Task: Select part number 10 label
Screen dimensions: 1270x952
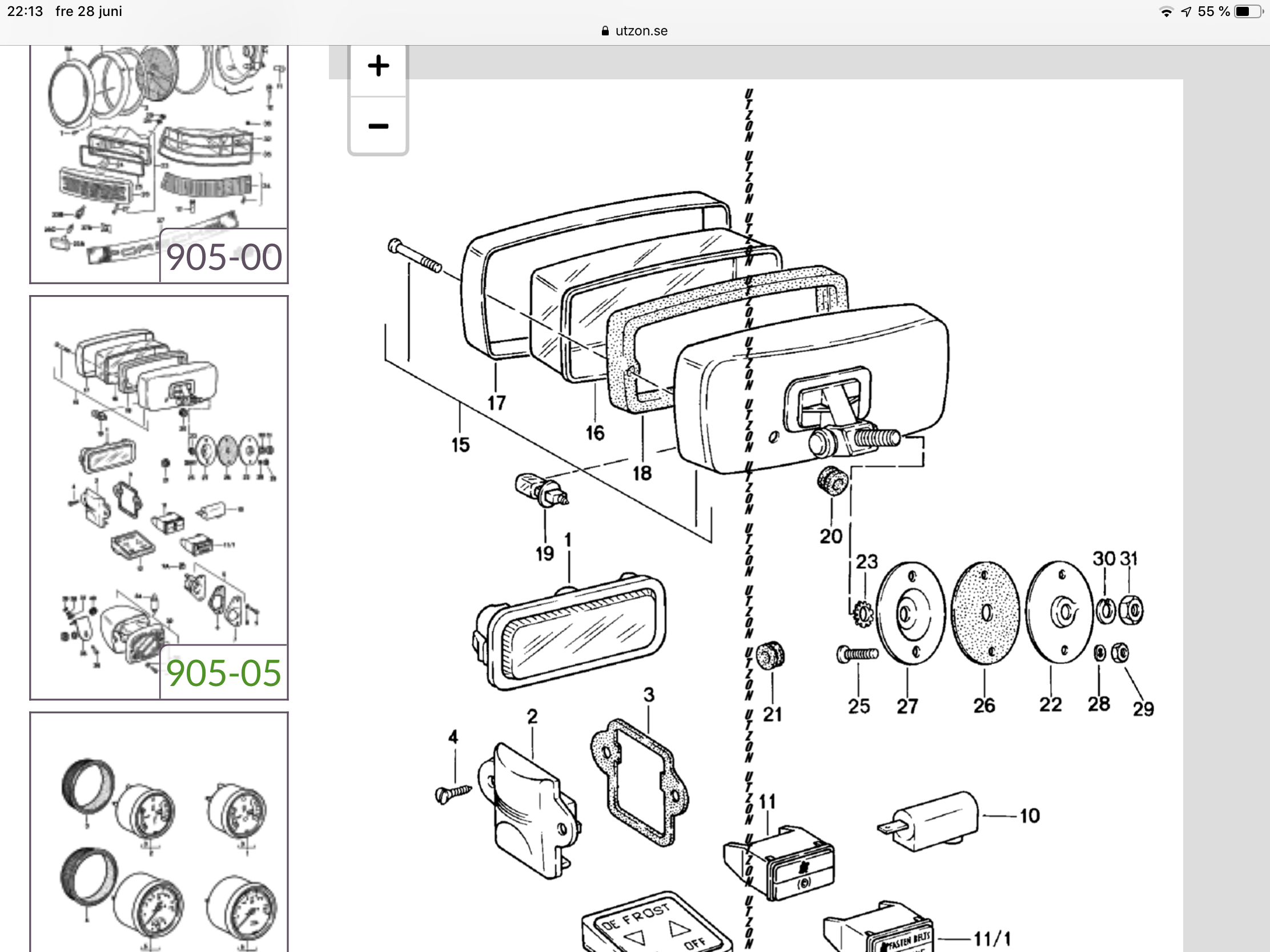Action: pos(1030,816)
